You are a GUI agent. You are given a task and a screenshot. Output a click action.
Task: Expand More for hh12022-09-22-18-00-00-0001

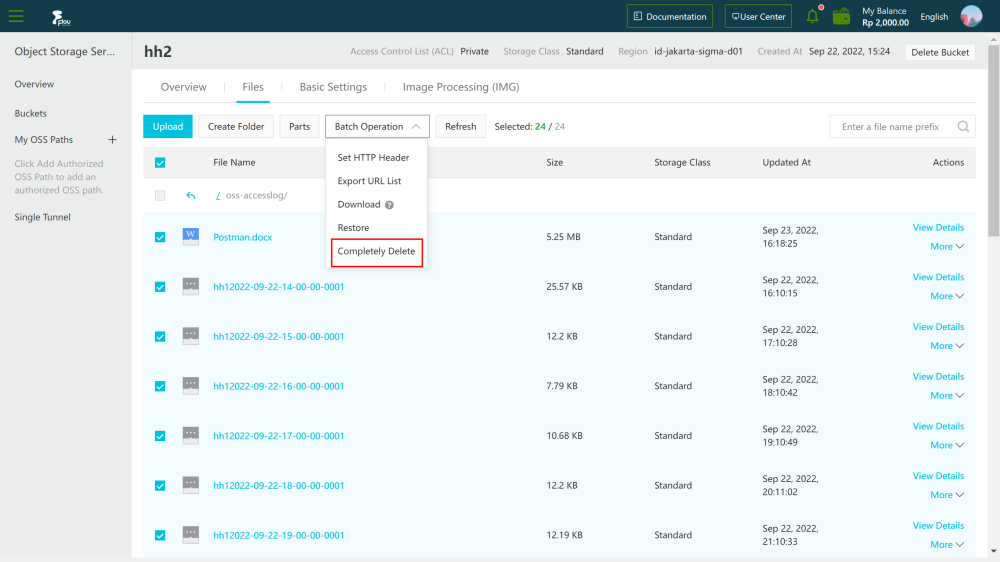[946, 495]
